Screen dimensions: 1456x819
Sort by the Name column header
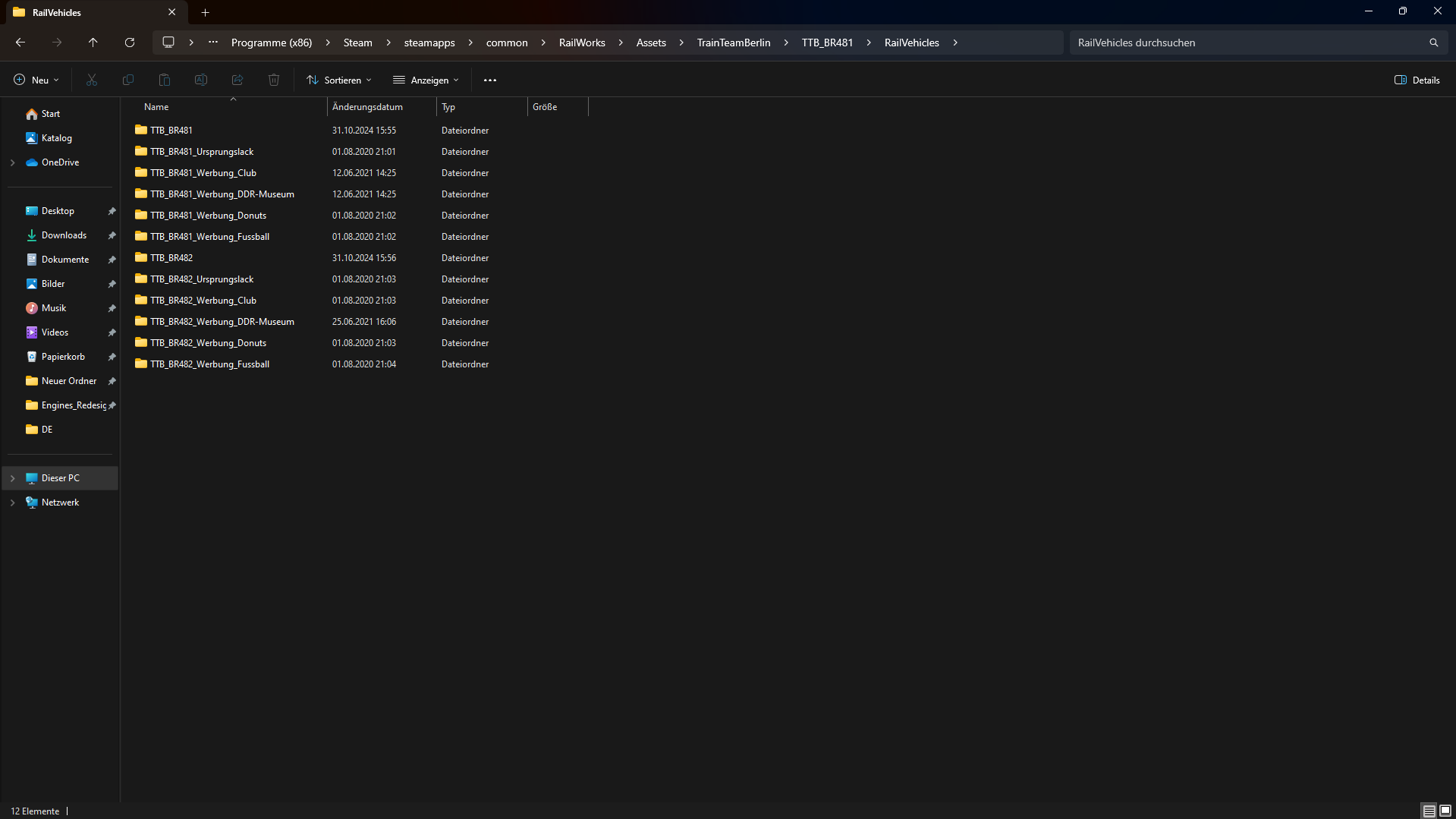231,107
